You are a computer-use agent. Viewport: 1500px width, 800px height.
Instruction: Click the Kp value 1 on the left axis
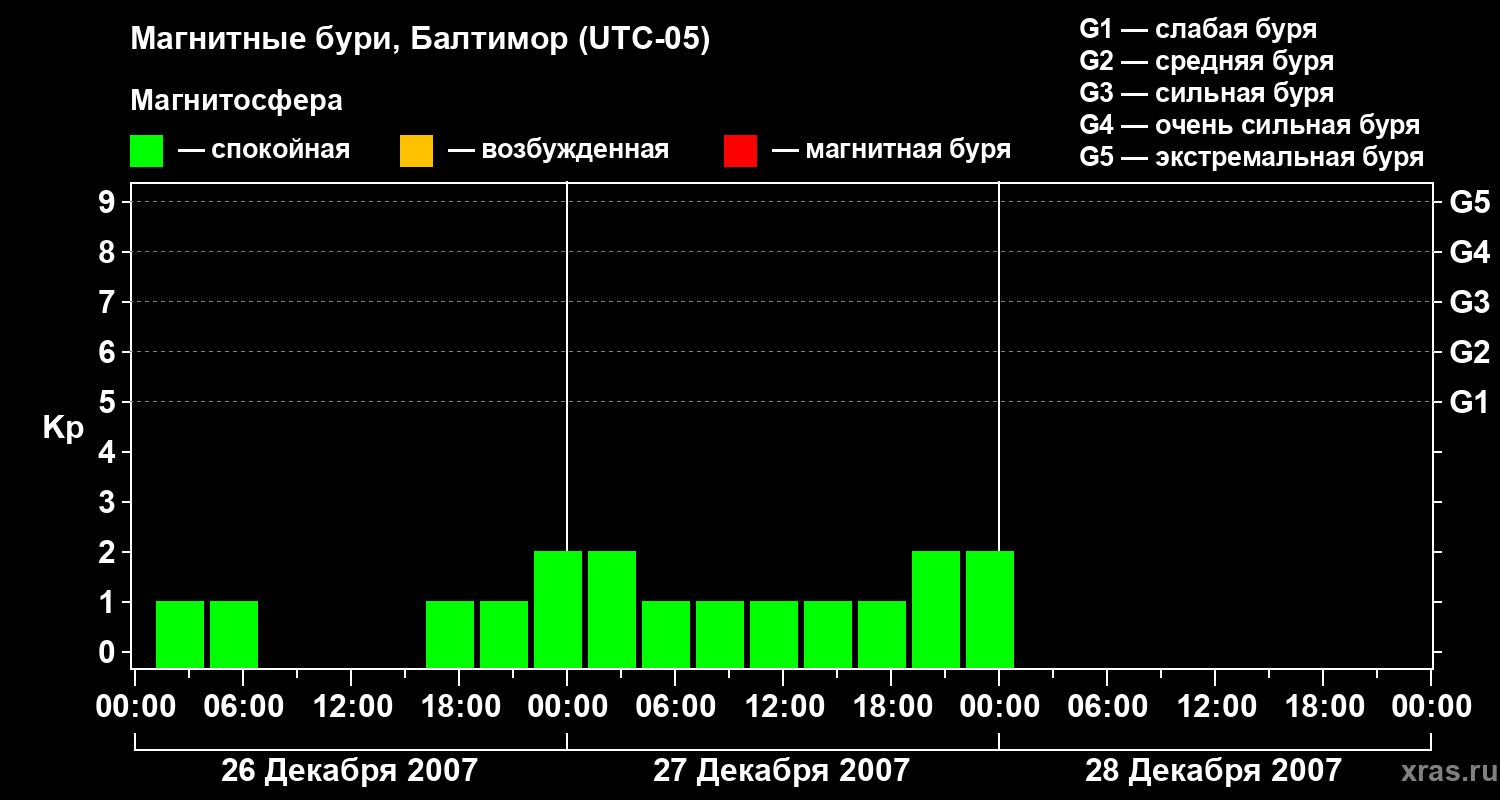(109, 602)
